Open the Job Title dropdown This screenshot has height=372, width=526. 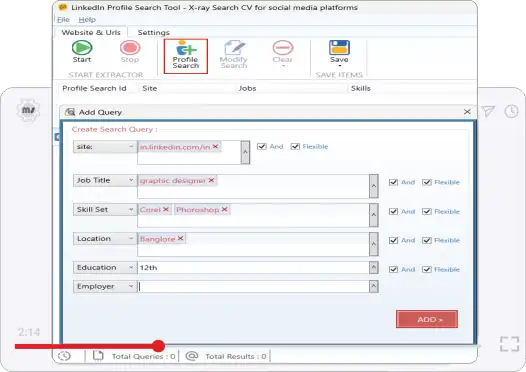[x=105, y=180]
